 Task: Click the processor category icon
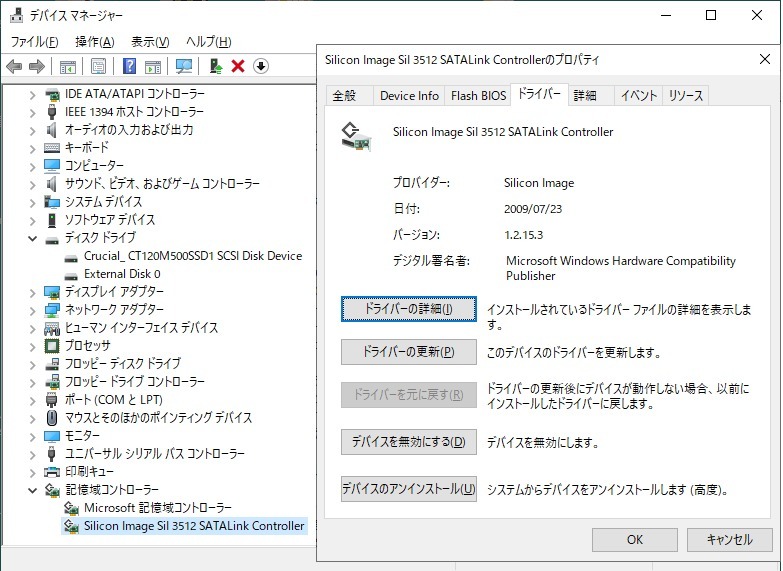tap(52, 346)
